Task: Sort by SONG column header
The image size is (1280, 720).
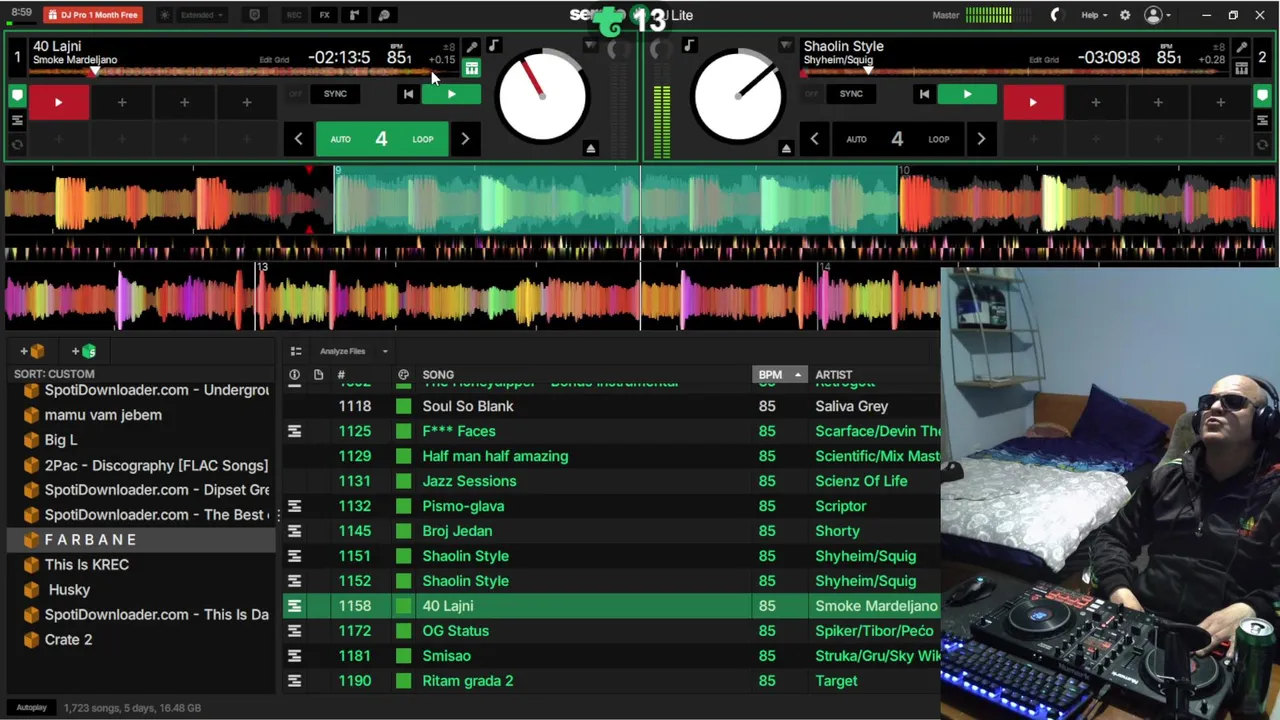Action: 438,375
